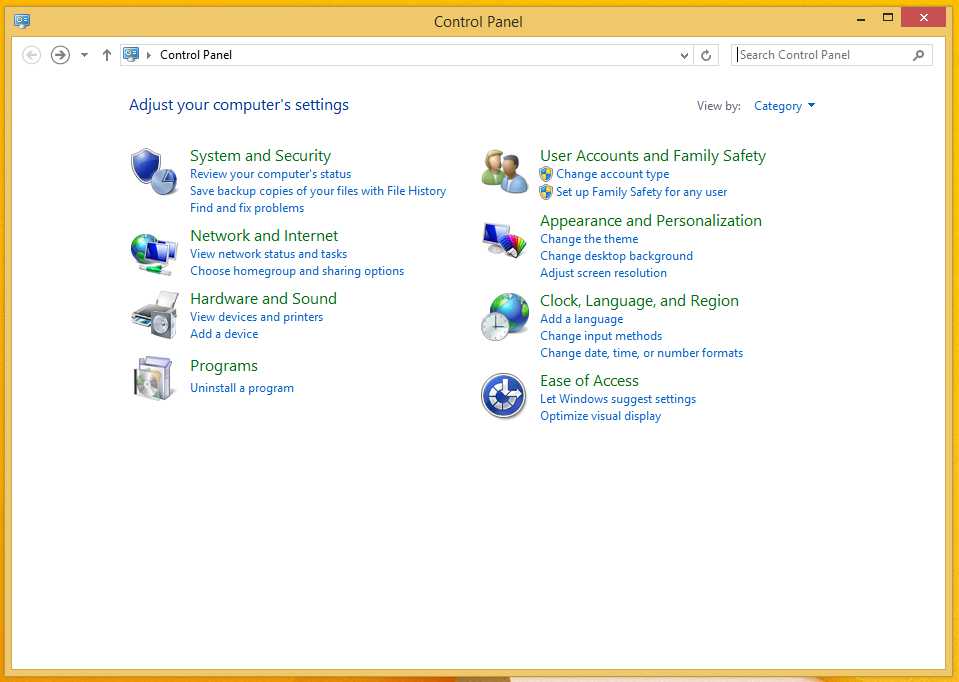
Task: Click the Control Panel breadcrumb in address bar
Action: pyautogui.click(x=196, y=55)
